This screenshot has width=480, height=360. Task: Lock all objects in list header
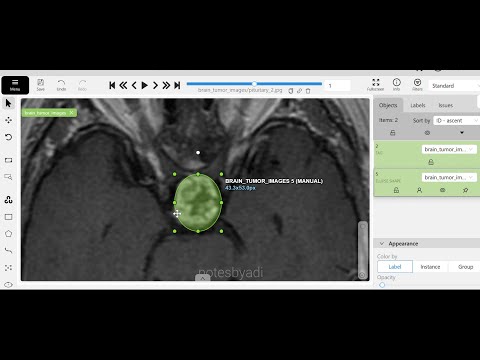[393, 133]
